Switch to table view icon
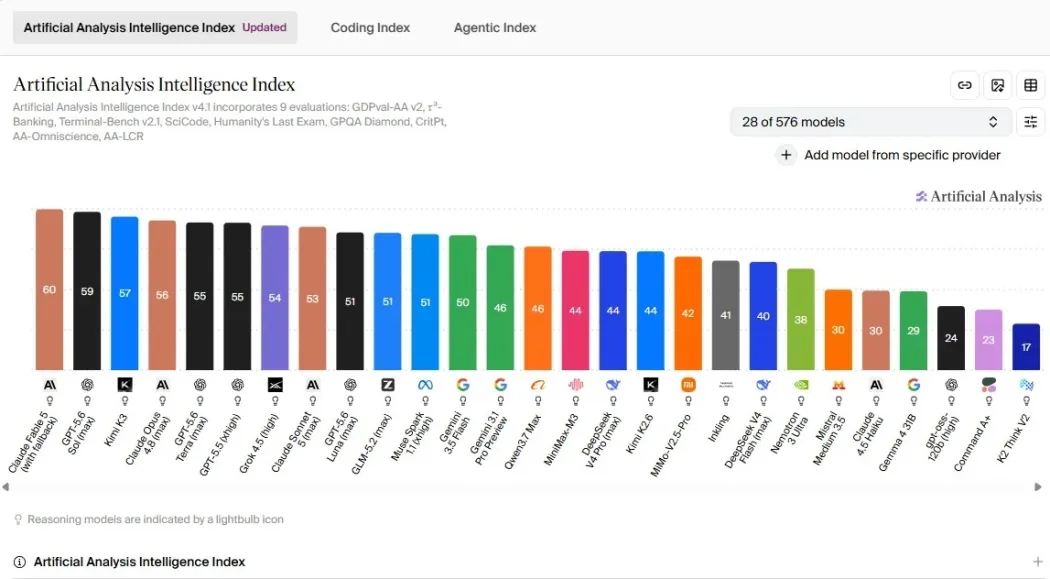Image resolution: width=1050 pixels, height=579 pixels. click(x=1031, y=85)
